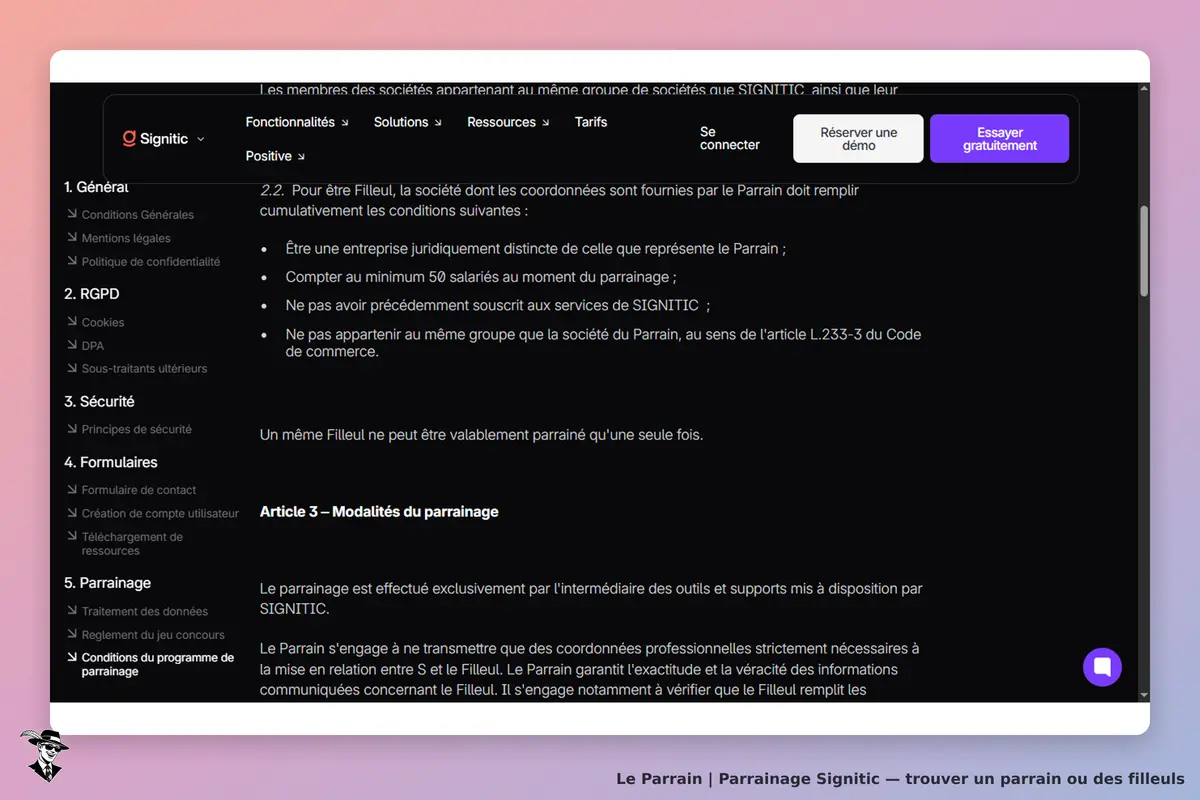
Task: Click arrow icon beside Principes de sécurité
Action: (x=72, y=429)
